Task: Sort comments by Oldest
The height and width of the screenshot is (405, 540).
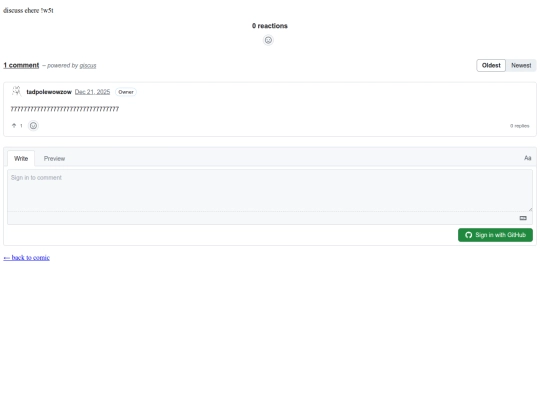Action: click(x=491, y=65)
